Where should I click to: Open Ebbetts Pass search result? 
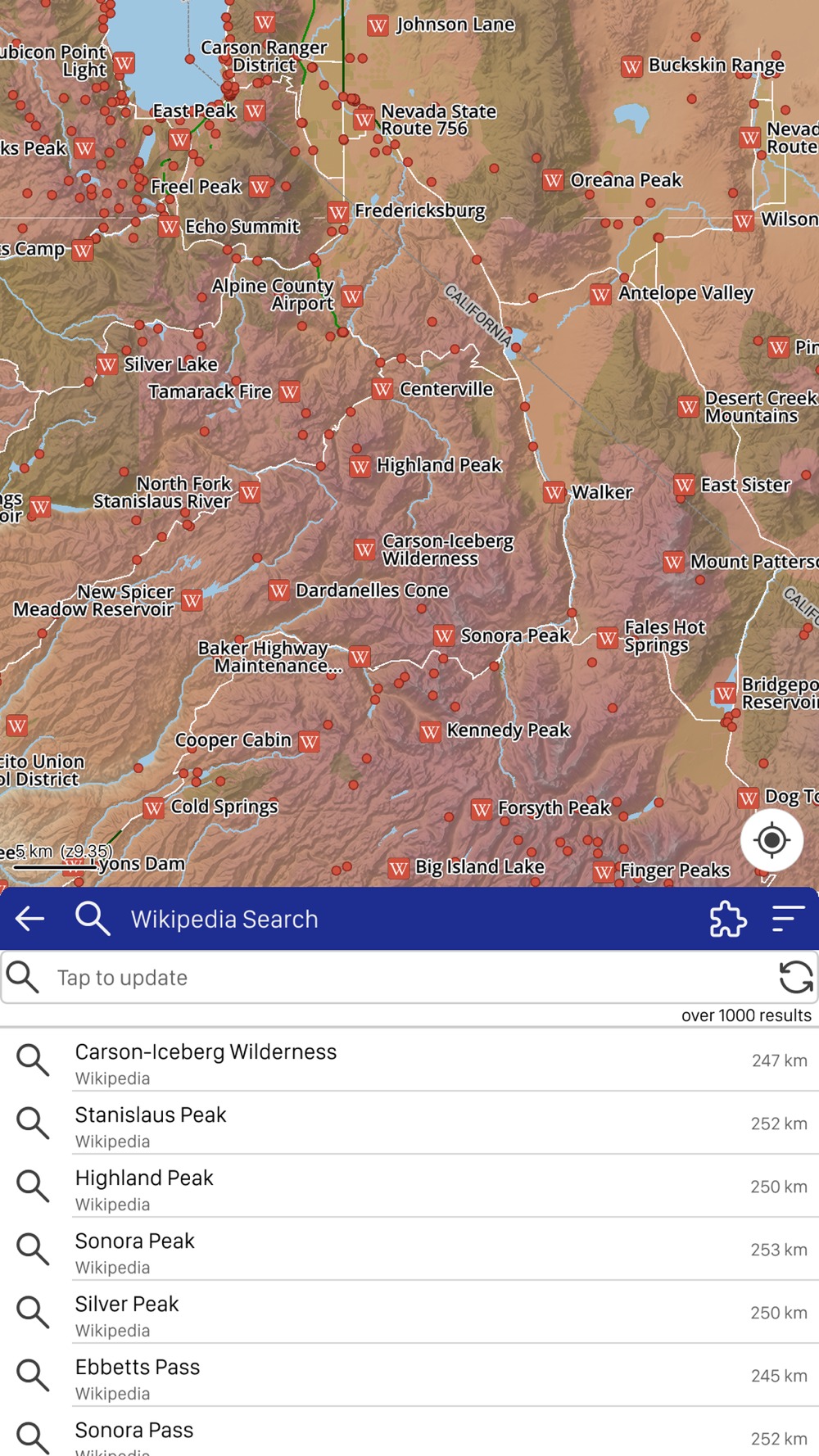[409, 1376]
